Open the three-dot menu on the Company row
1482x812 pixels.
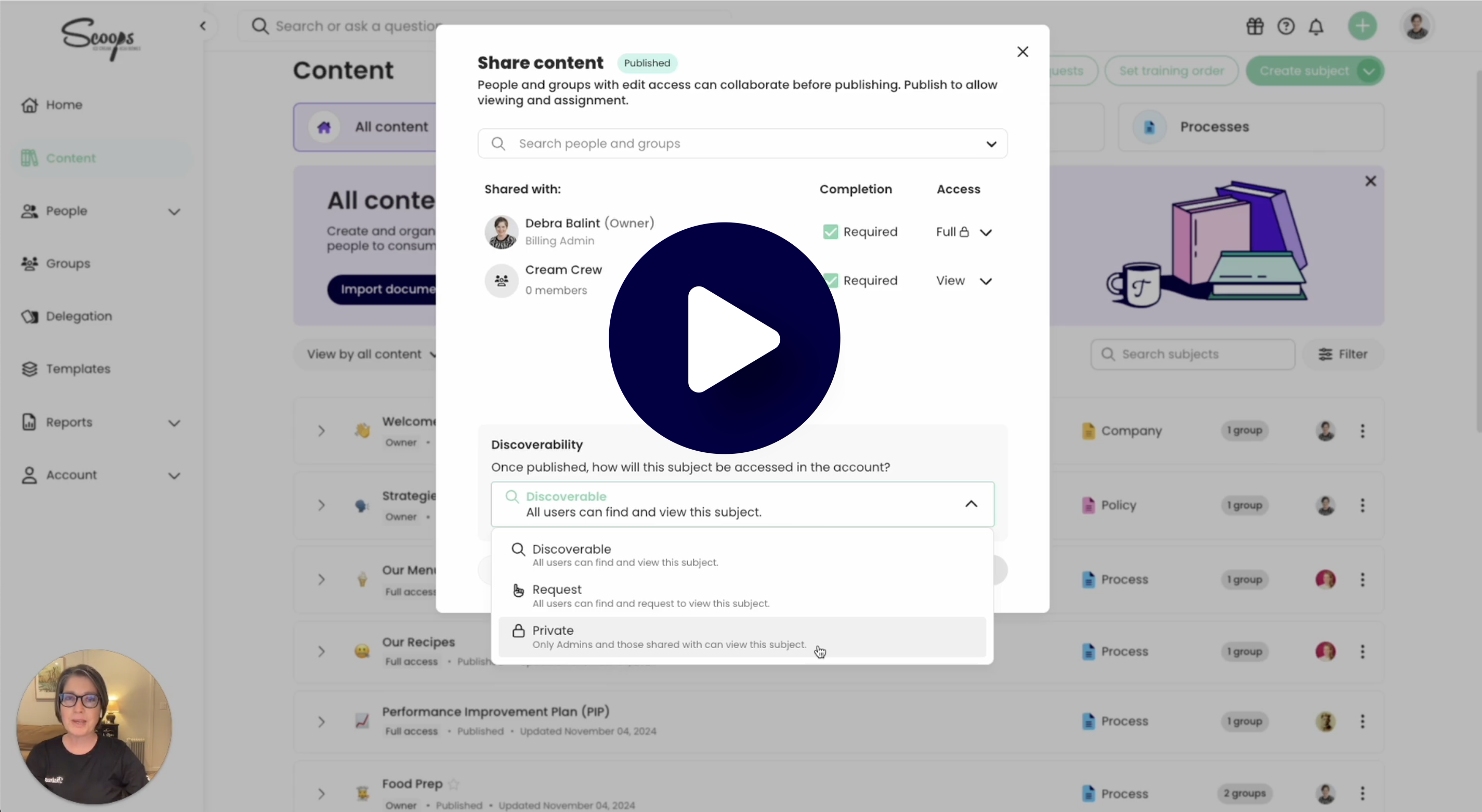coord(1363,430)
